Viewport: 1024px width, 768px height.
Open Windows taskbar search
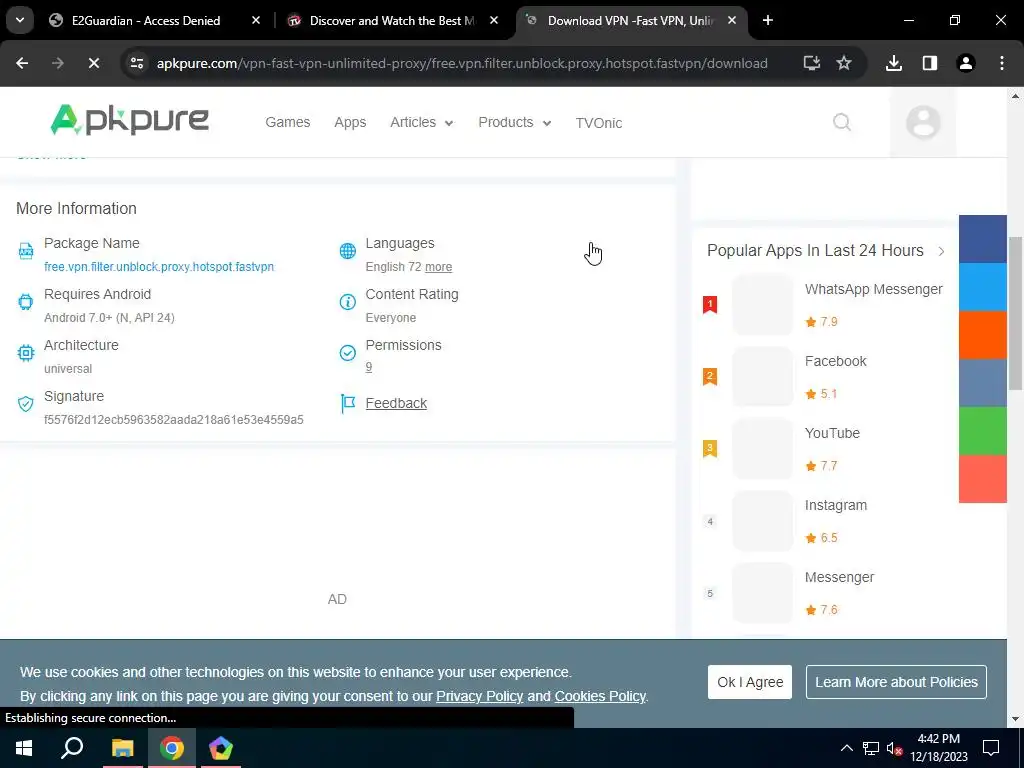(72, 748)
